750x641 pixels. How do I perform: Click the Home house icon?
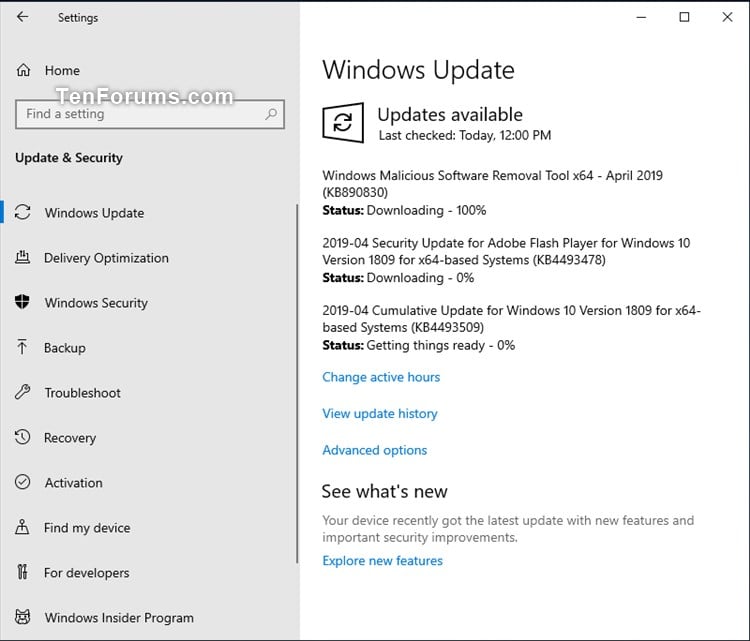coord(23,70)
